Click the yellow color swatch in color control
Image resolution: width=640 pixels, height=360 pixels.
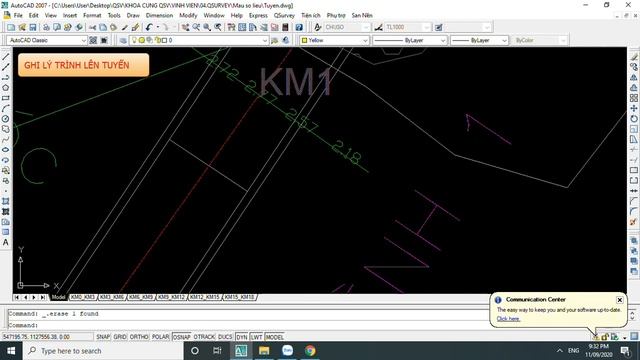[304, 40]
